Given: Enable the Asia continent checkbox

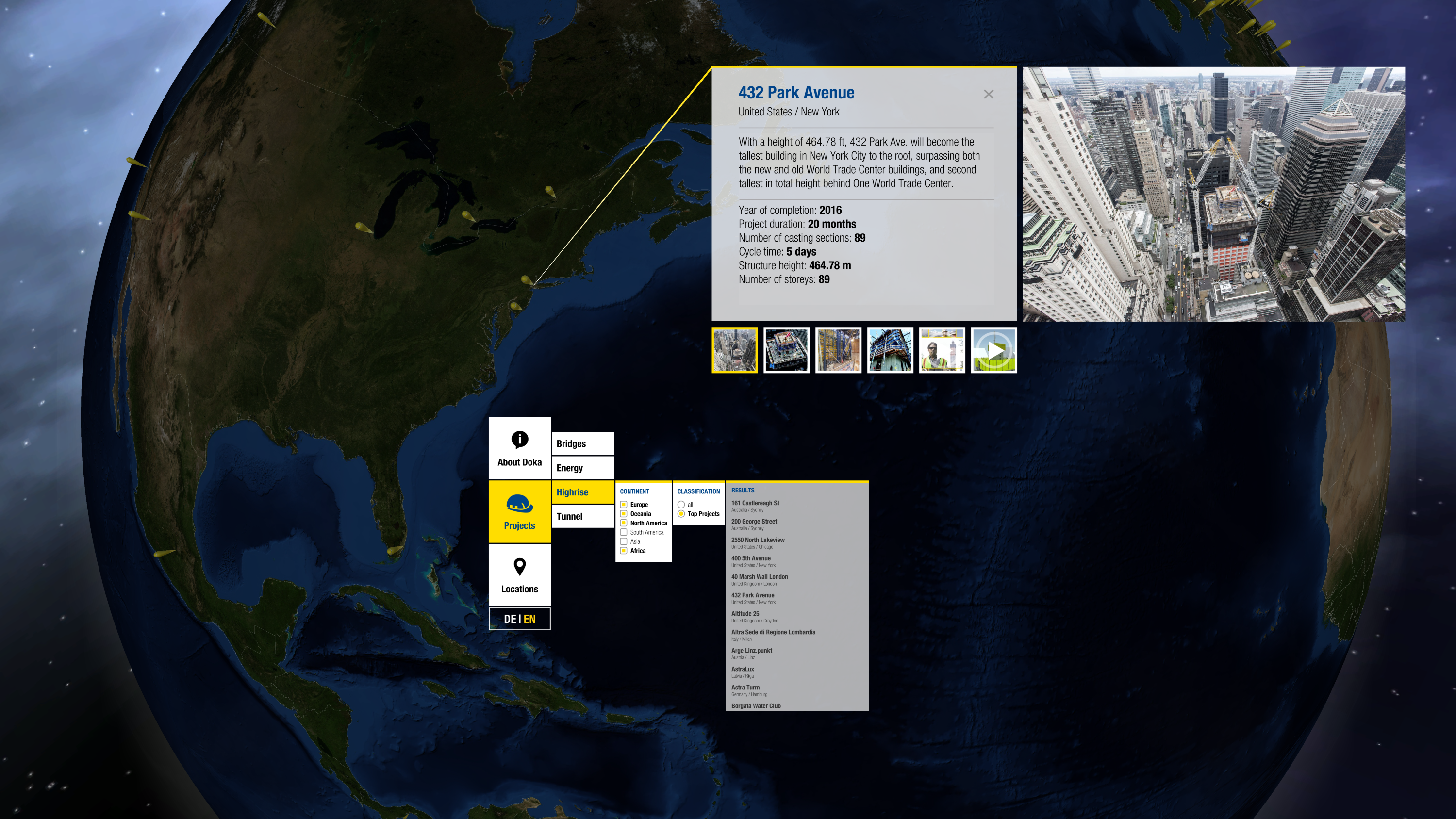Looking at the screenshot, I should pyautogui.click(x=624, y=541).
